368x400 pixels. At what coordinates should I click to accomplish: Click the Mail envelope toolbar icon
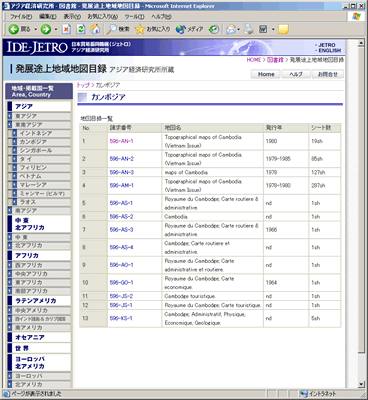pos(231,29)
